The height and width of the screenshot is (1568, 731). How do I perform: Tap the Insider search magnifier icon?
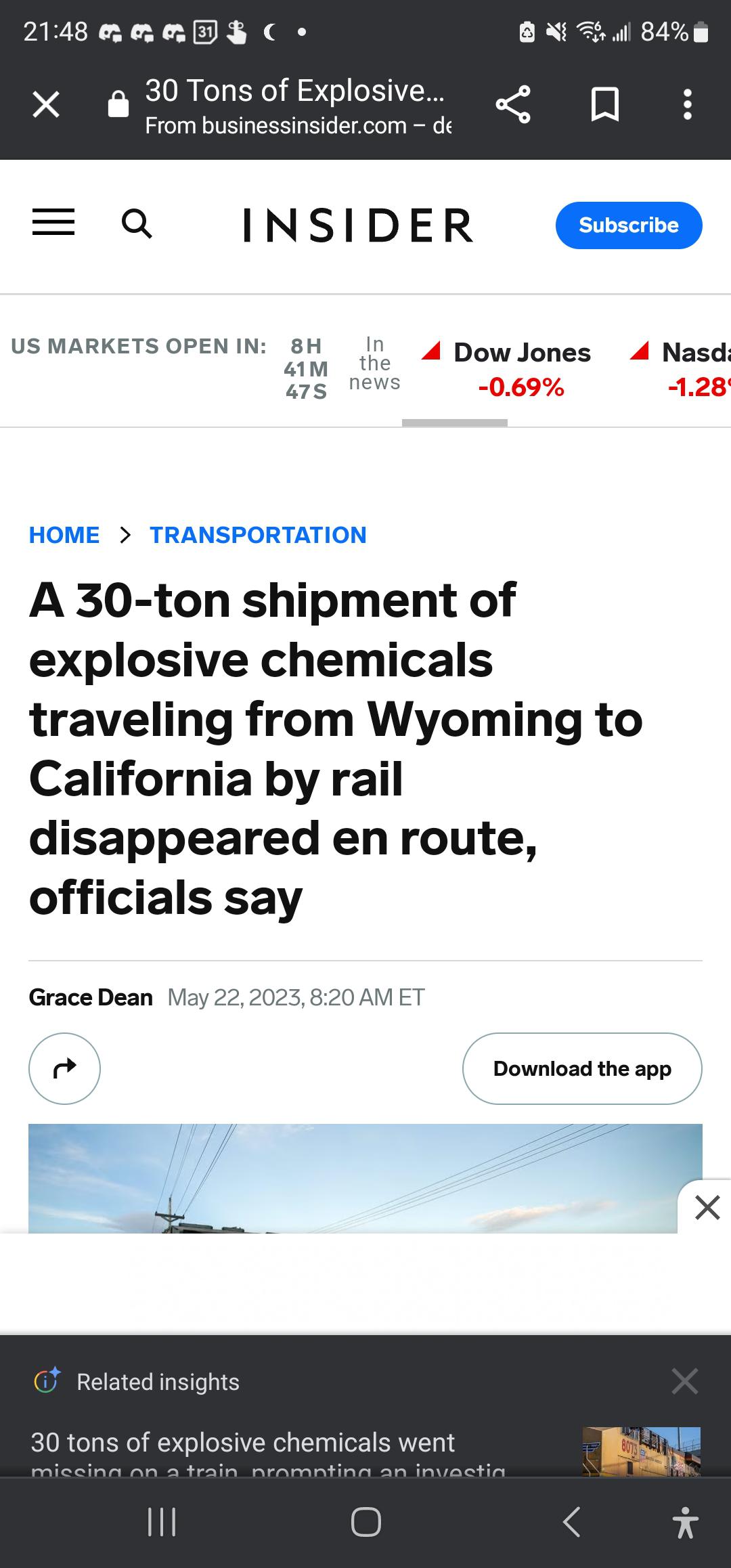[137, 224]
